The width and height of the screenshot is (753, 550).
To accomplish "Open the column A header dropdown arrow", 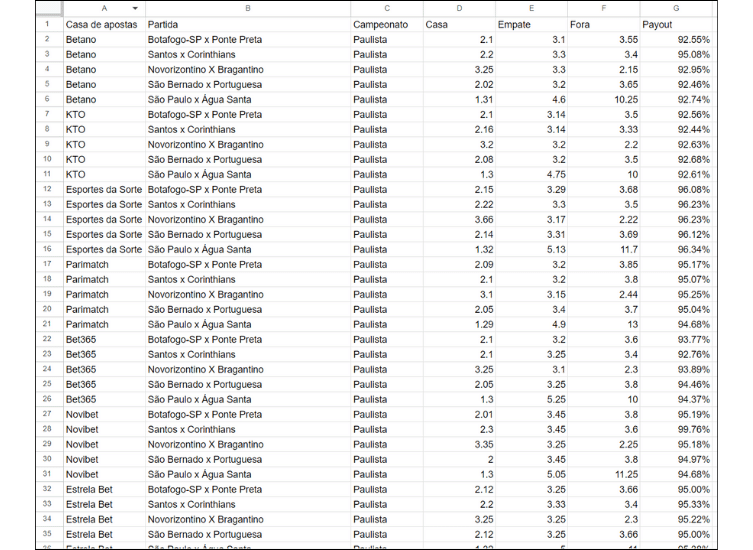I will (x=135, y=8).
